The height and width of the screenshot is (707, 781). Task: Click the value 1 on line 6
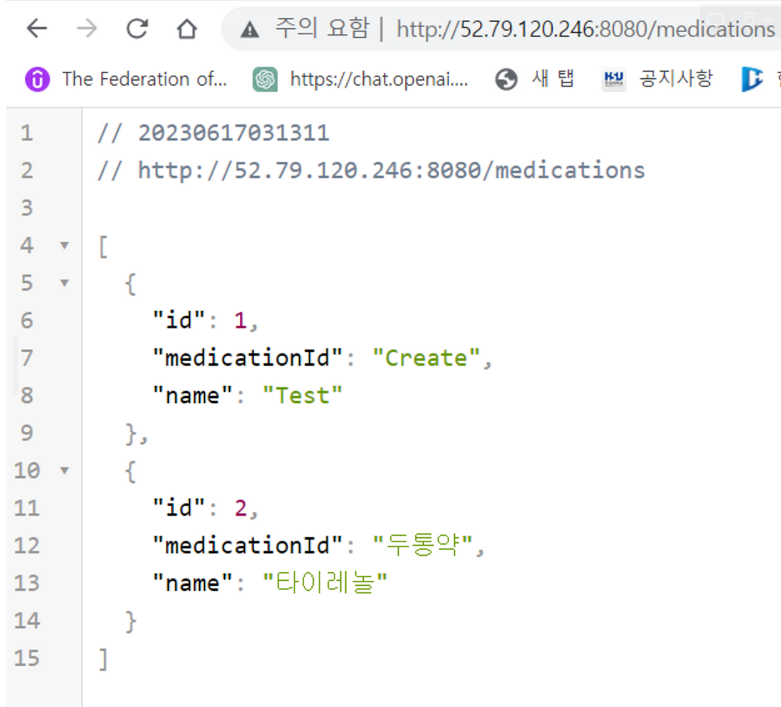coord(241,320)
